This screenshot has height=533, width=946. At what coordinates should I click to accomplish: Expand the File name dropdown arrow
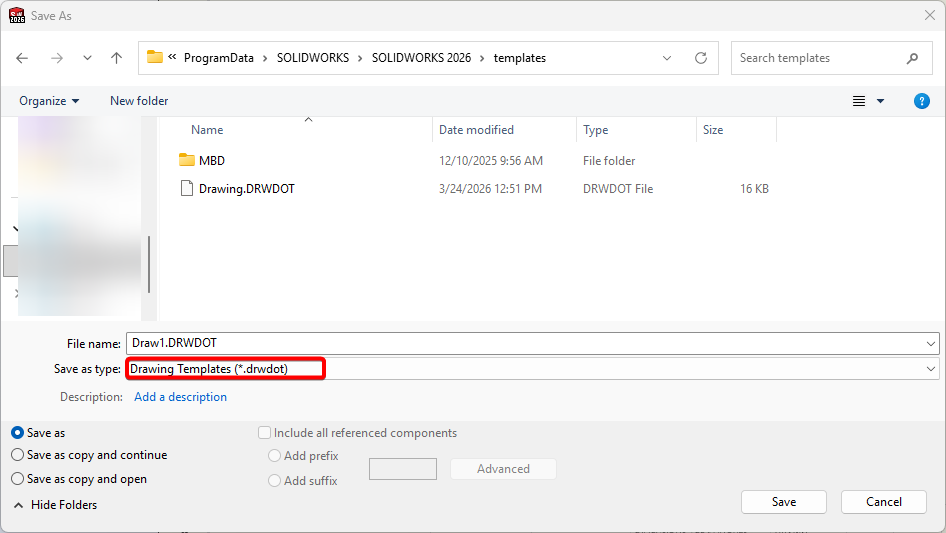click(x=930, y=343)
